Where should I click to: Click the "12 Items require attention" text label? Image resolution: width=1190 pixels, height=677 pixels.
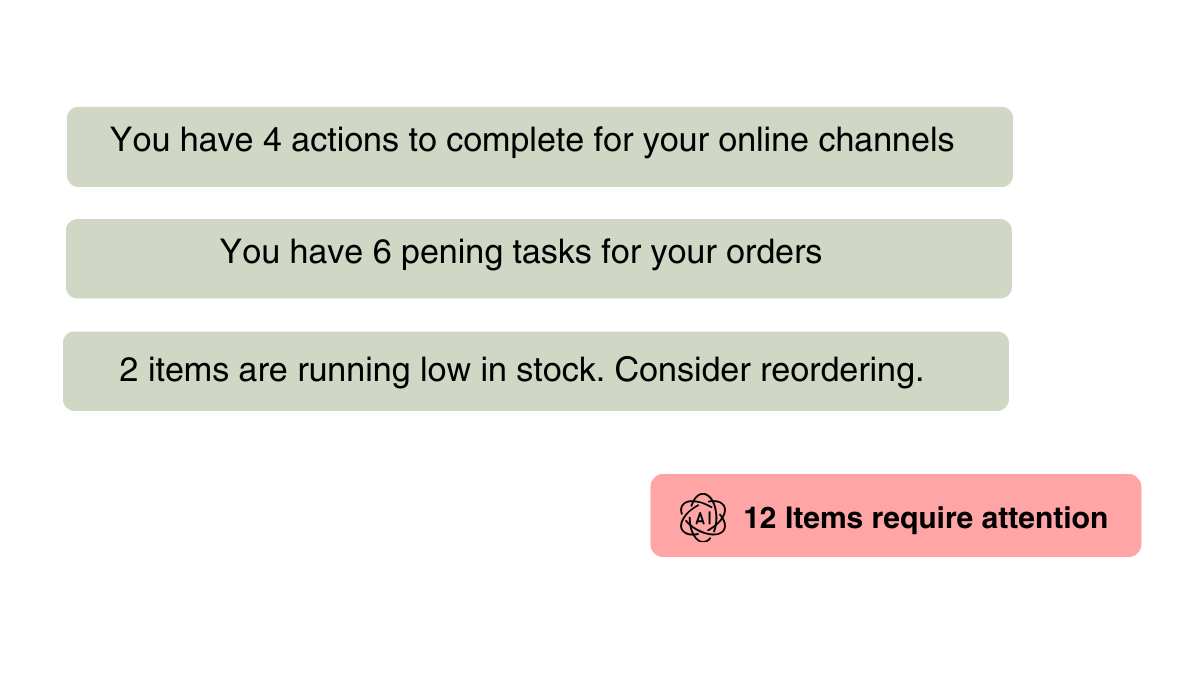(925, 518)
